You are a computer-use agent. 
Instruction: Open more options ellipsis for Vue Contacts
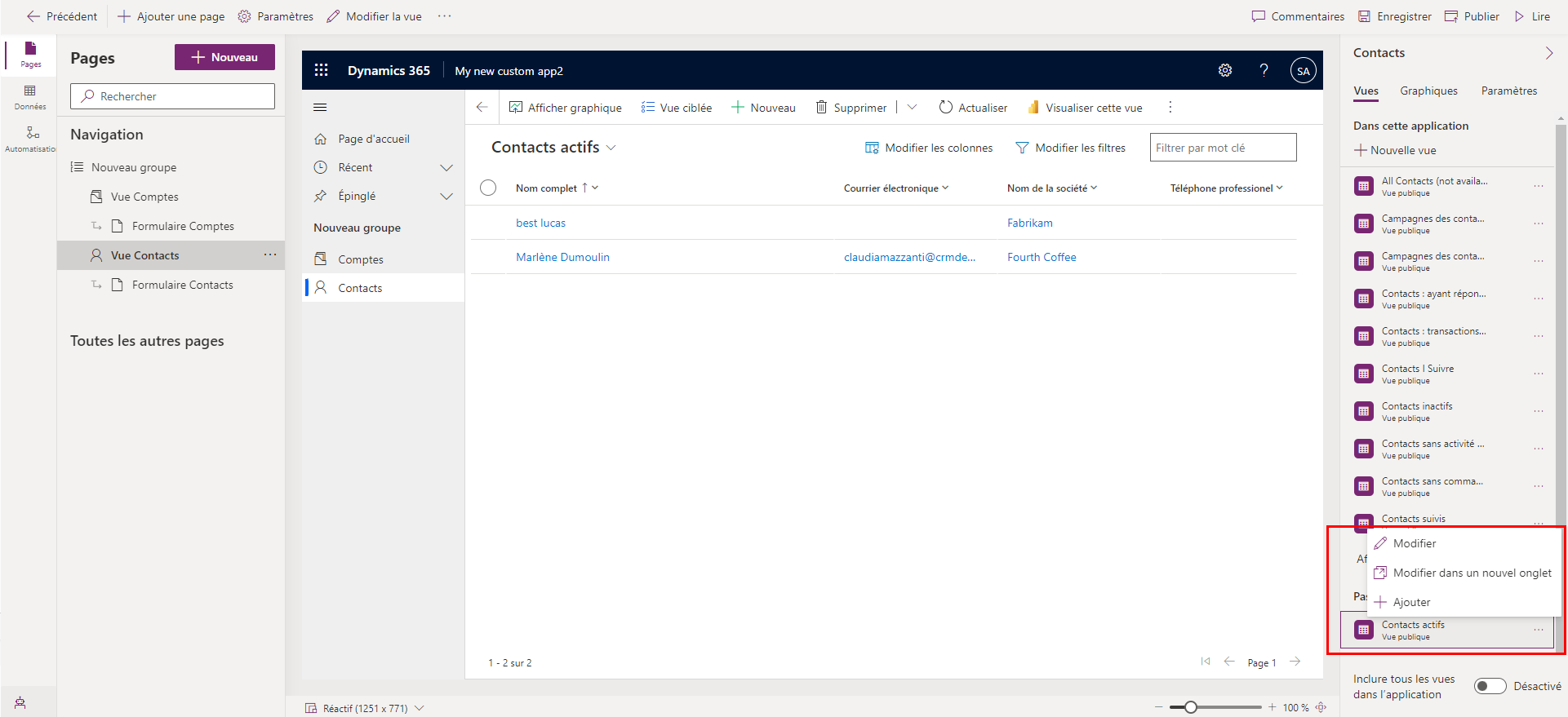coord(270,255)
